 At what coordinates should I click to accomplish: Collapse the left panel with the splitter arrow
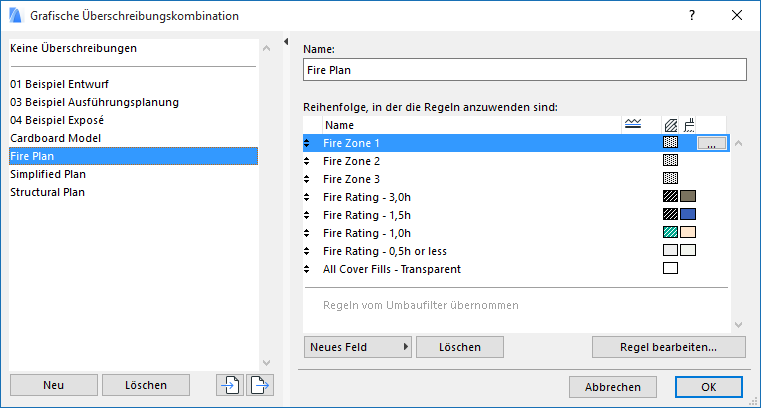coord(286,42)
